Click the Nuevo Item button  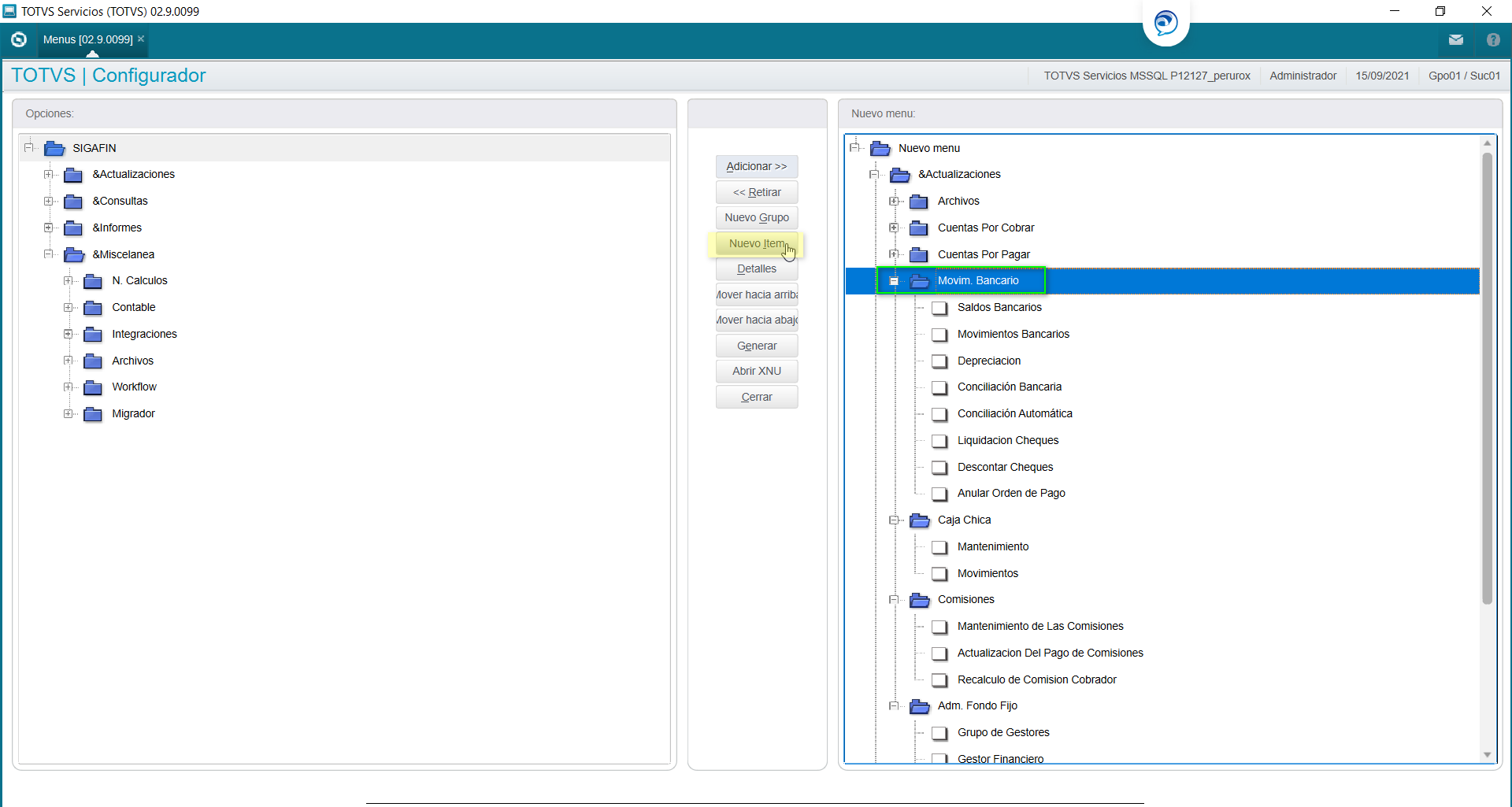tap(757, 243)
